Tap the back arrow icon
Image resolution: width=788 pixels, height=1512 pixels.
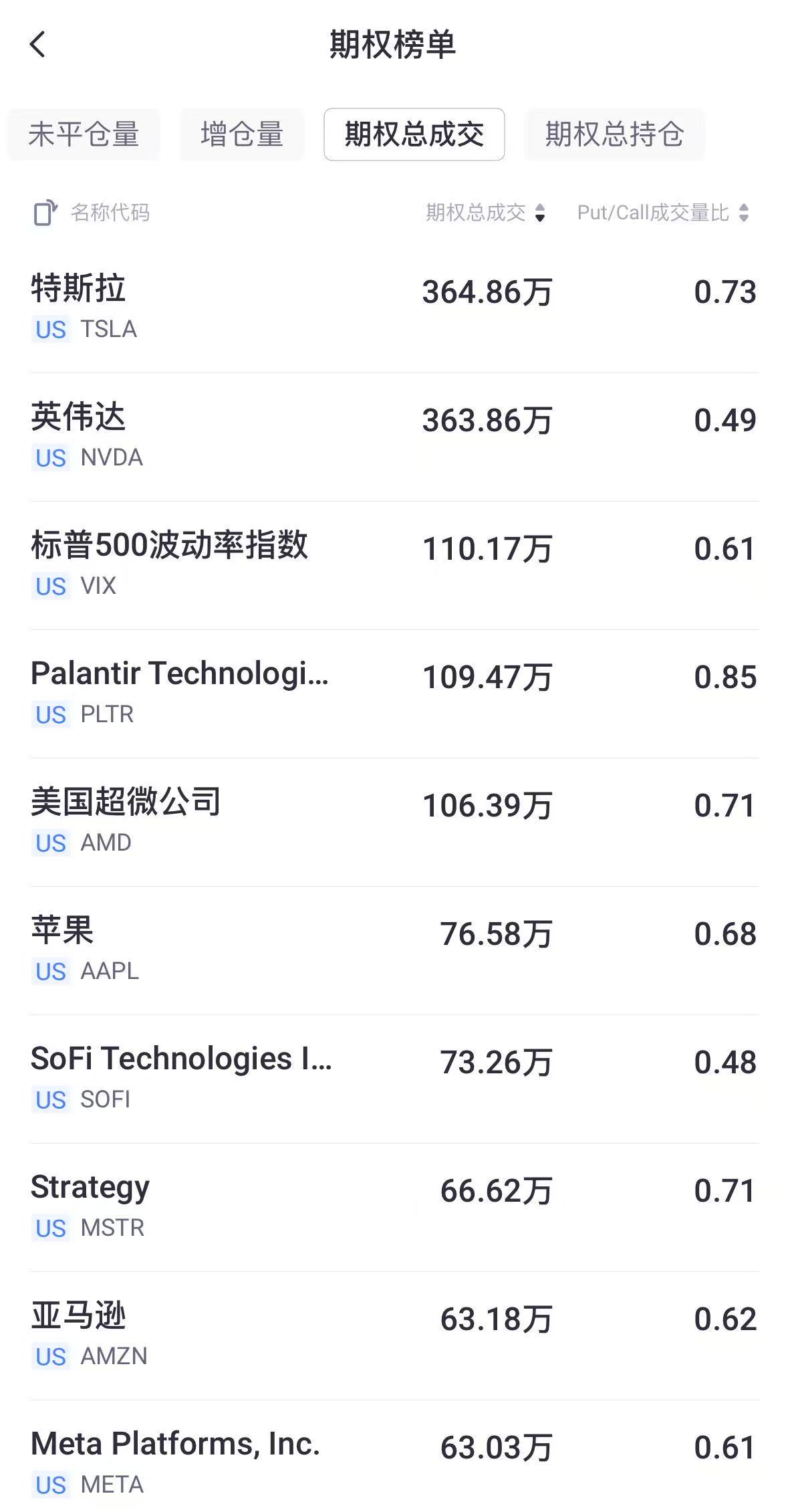[38, 45]
